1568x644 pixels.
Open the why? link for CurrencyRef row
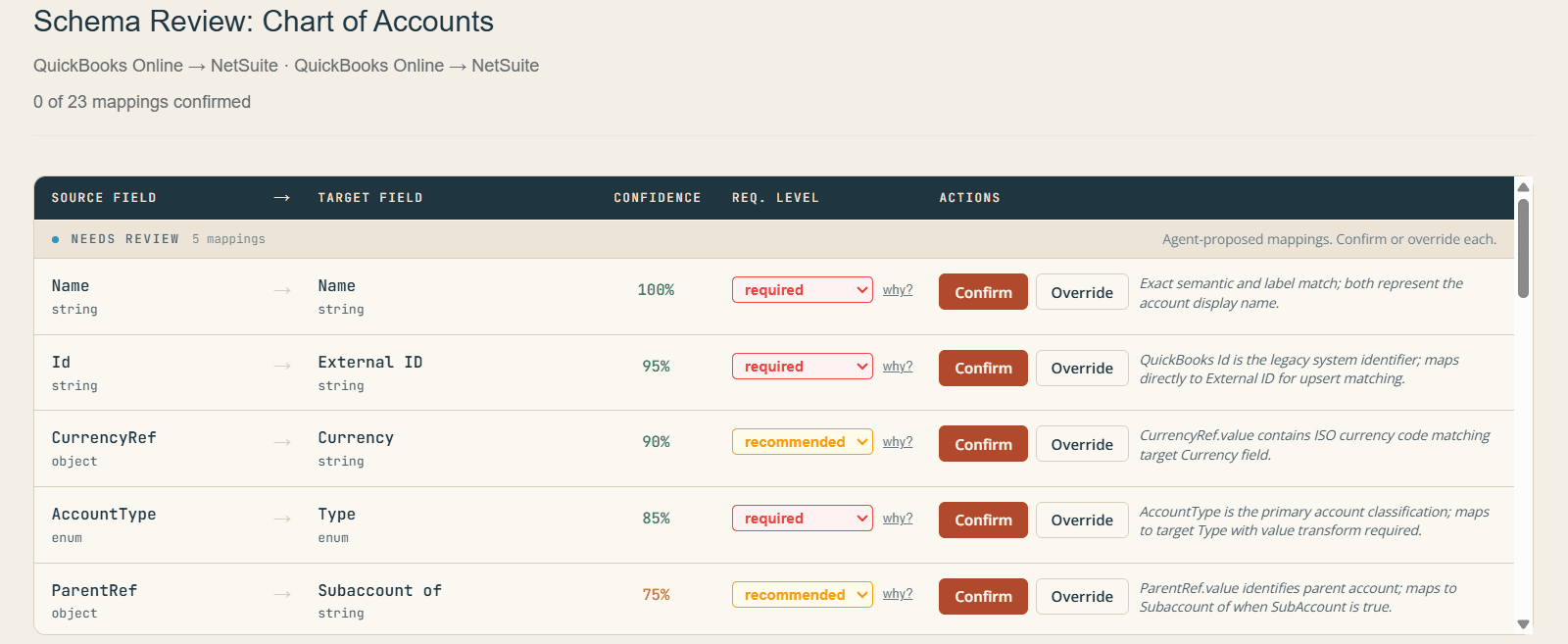coord(898,442)
